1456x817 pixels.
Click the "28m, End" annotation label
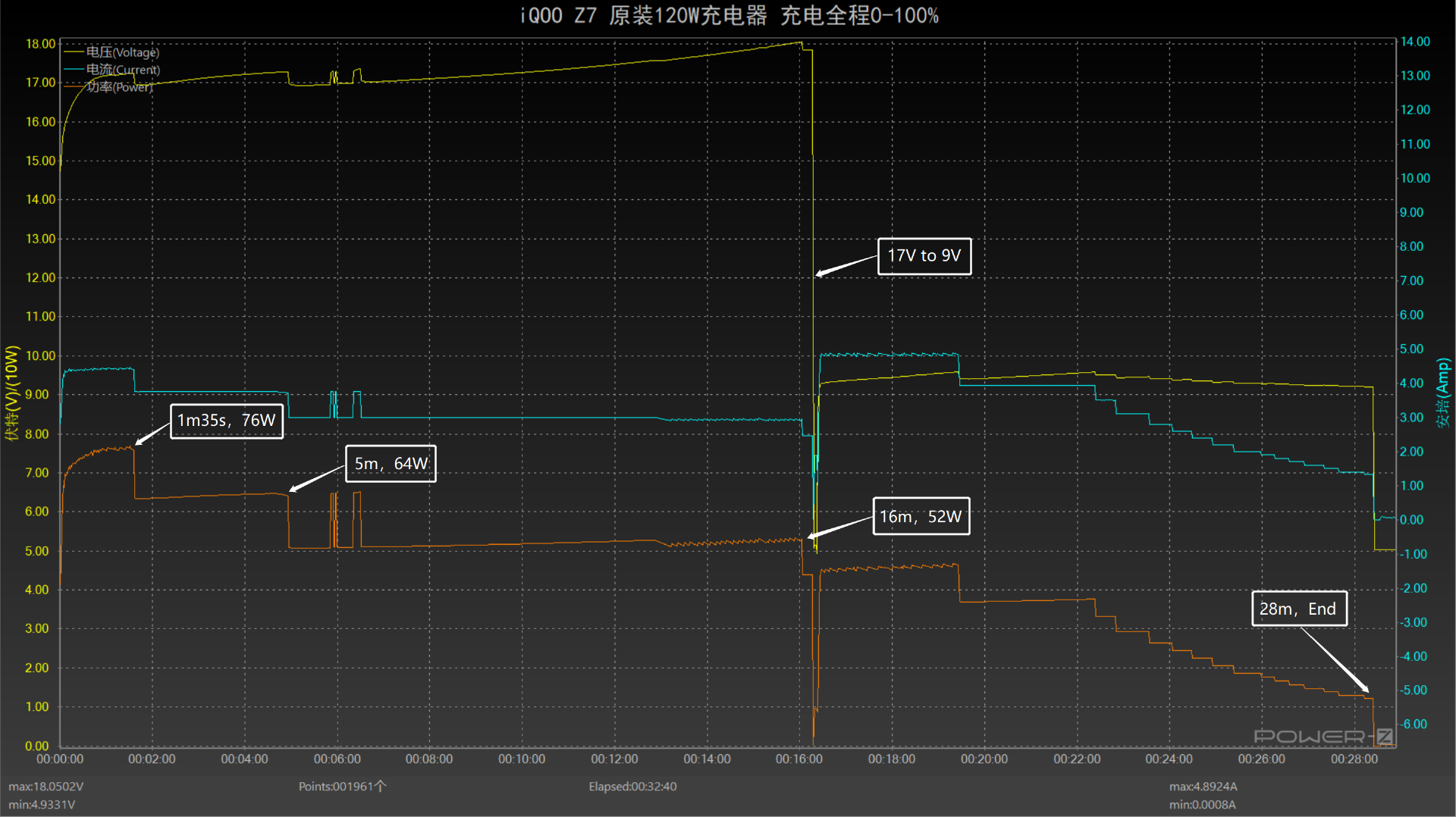tap(1298, 609)
